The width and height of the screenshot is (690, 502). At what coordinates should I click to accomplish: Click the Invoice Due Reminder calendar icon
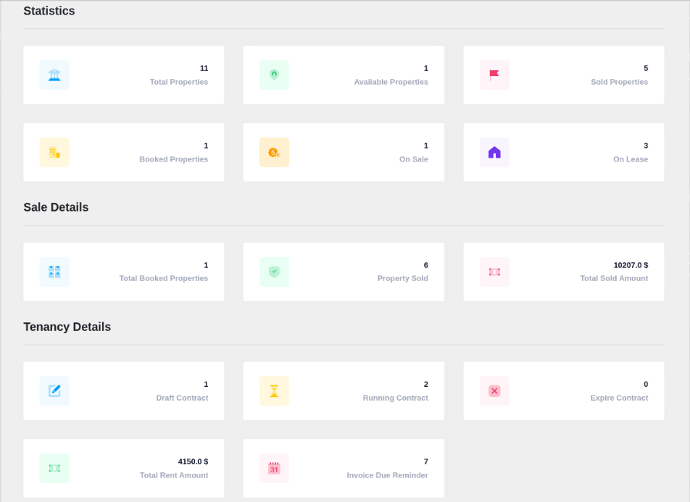(x=274, y=468)
